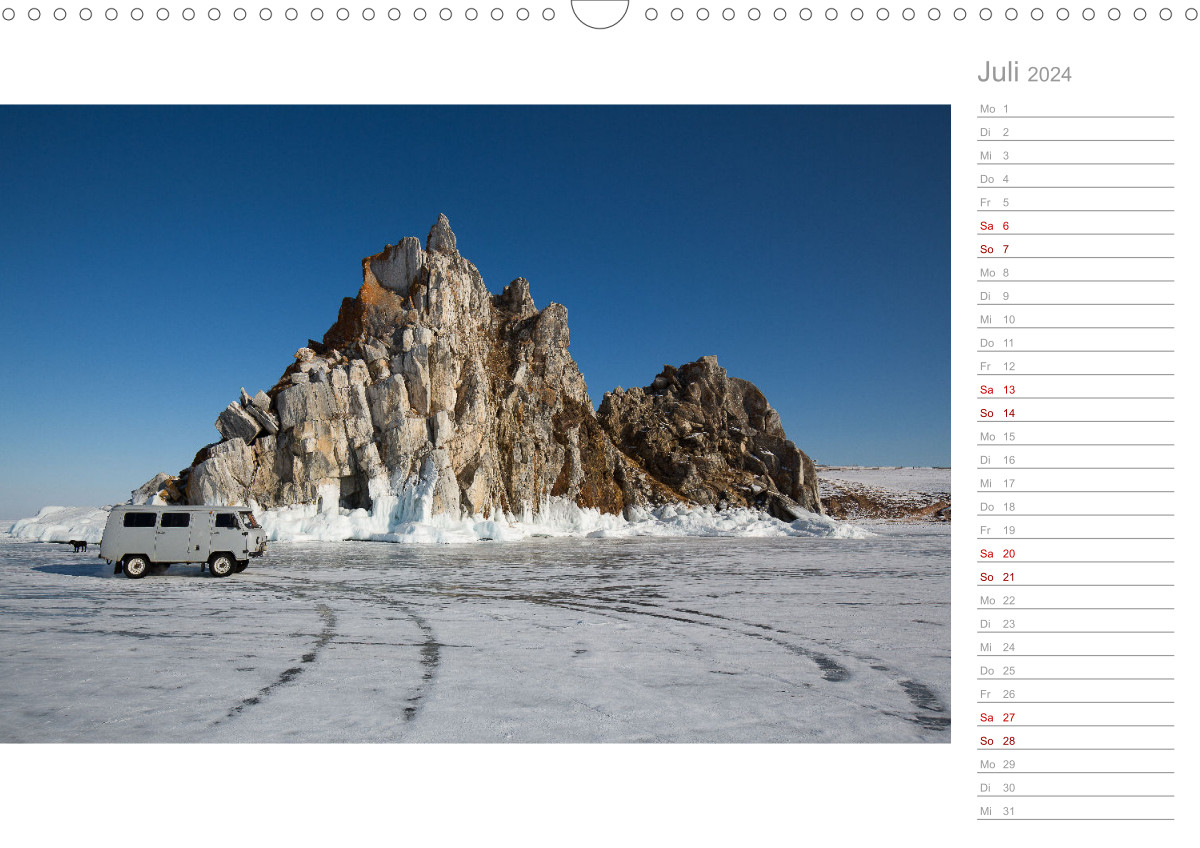
Task: Select the Do 11 date row
Action: tap(1075, 341)
